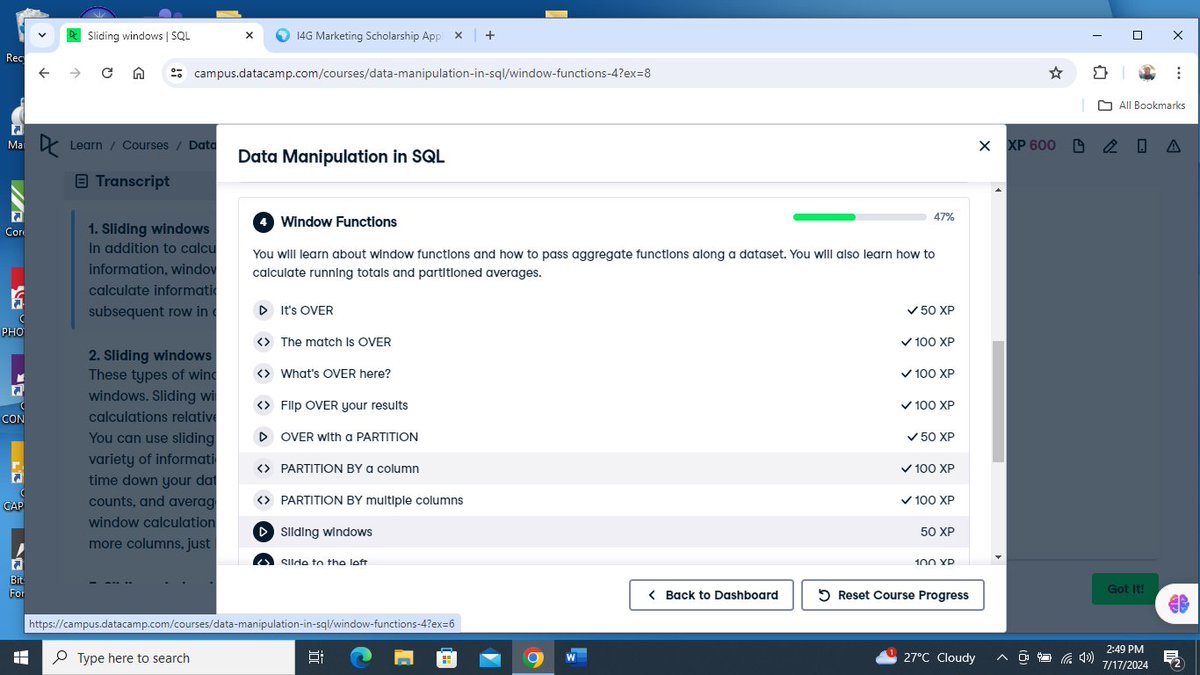Click the DataCamp logo in header
The image size is (1200, 675).
(48, 146)
